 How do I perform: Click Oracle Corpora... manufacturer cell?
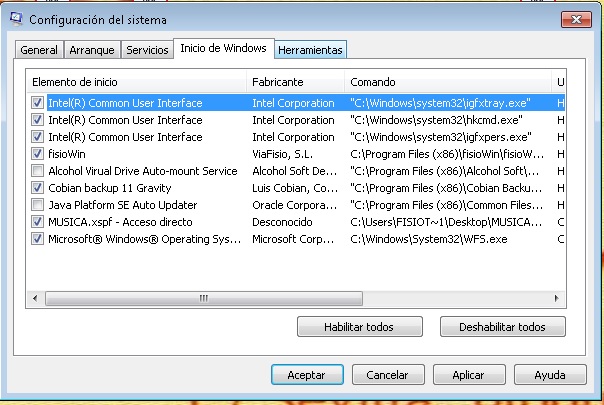[295, 205]
